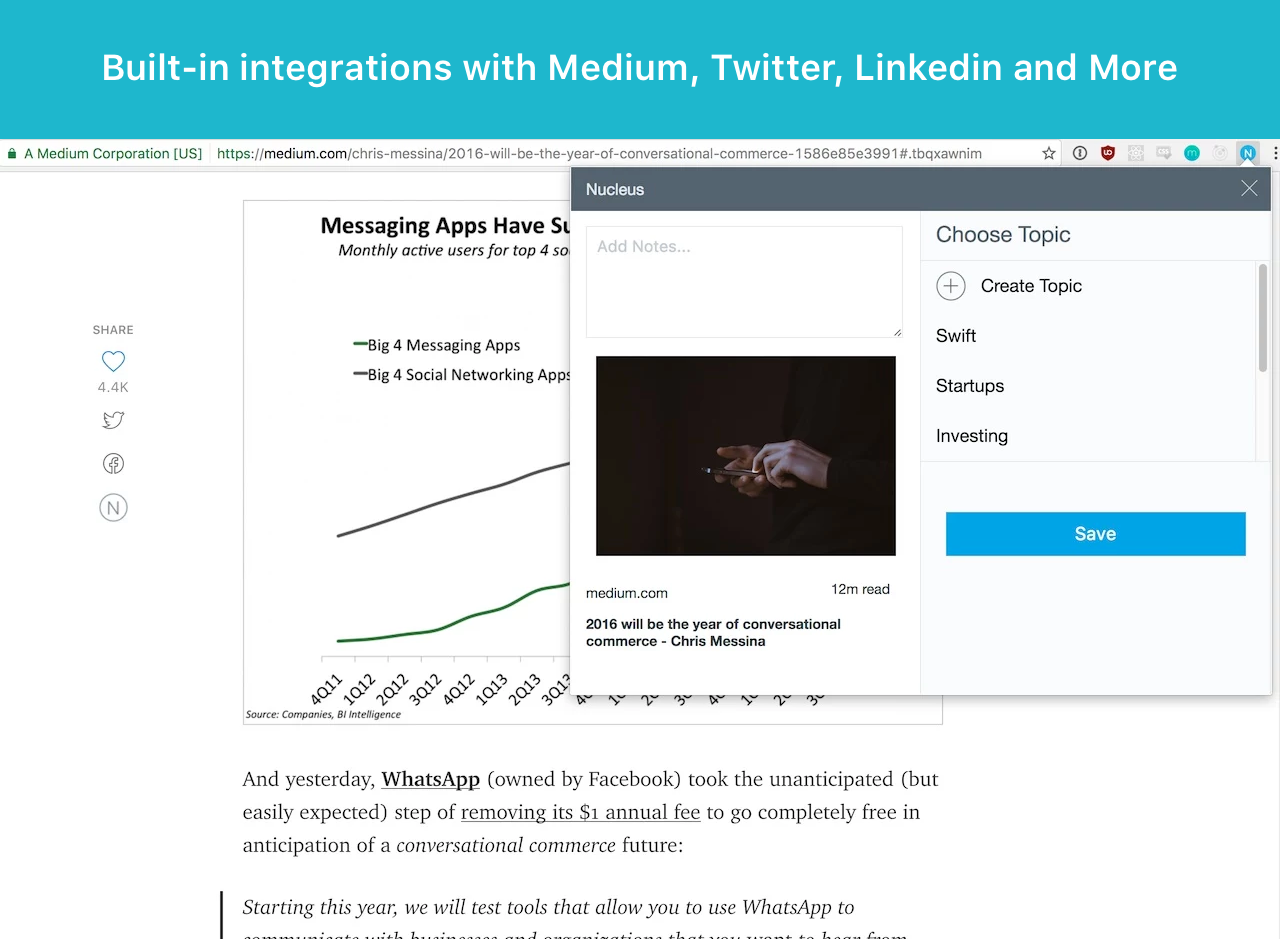
Task: Click the Choose Topic heading
Action: [1003, 235]
